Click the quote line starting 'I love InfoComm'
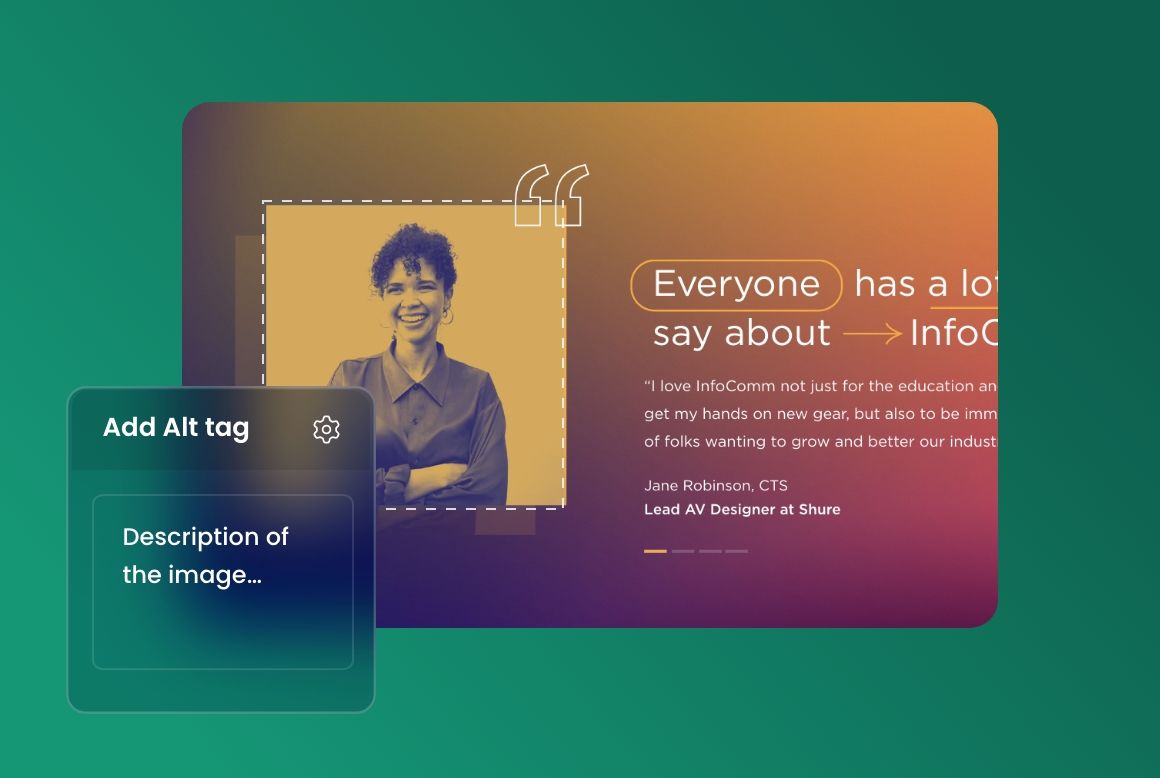 820,386
